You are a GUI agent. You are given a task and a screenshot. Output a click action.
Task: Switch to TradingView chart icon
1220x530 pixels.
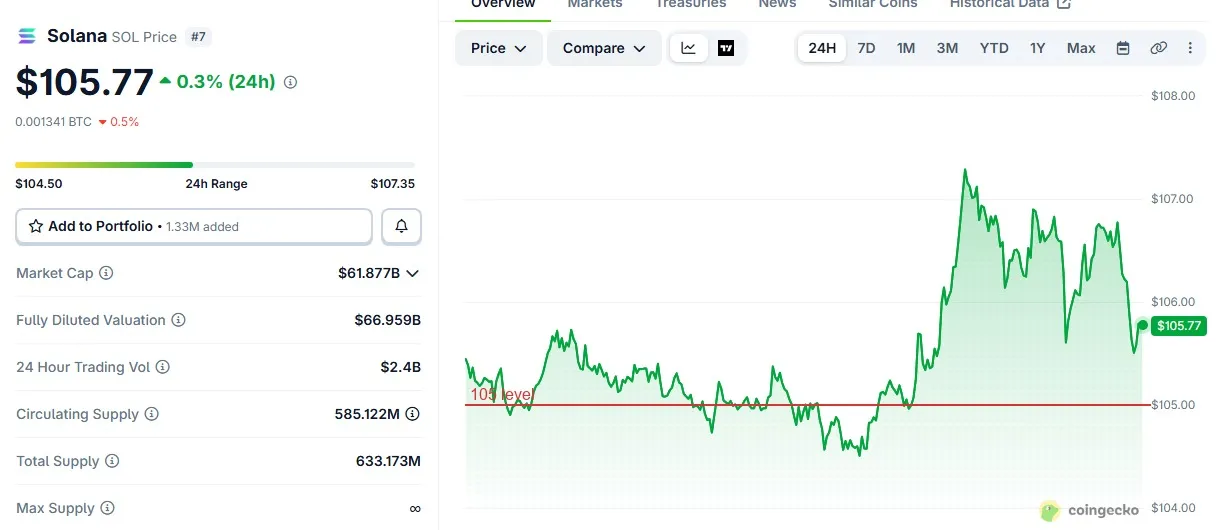[726, 48]
